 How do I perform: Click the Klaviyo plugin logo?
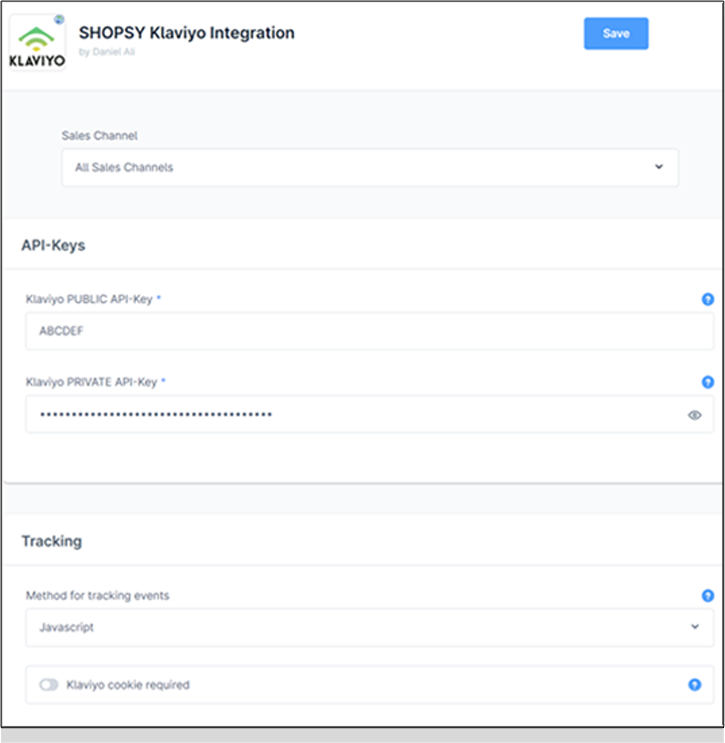pyautogui.click(x=37, y=43)
